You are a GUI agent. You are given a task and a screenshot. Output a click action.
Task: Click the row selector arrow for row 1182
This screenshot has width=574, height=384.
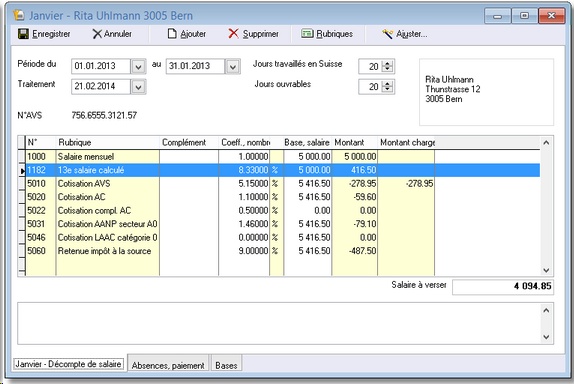22,171
